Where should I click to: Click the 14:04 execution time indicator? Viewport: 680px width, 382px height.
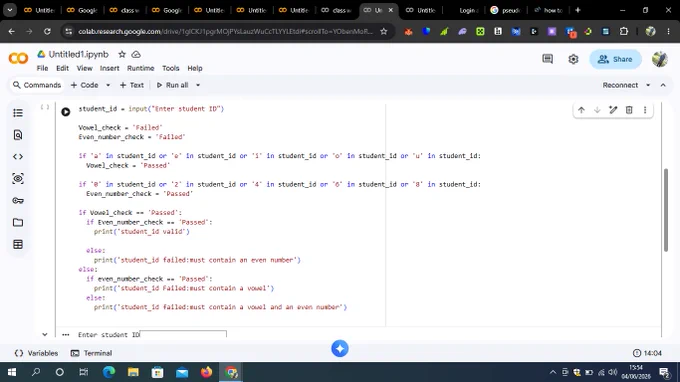click(647, 353)
